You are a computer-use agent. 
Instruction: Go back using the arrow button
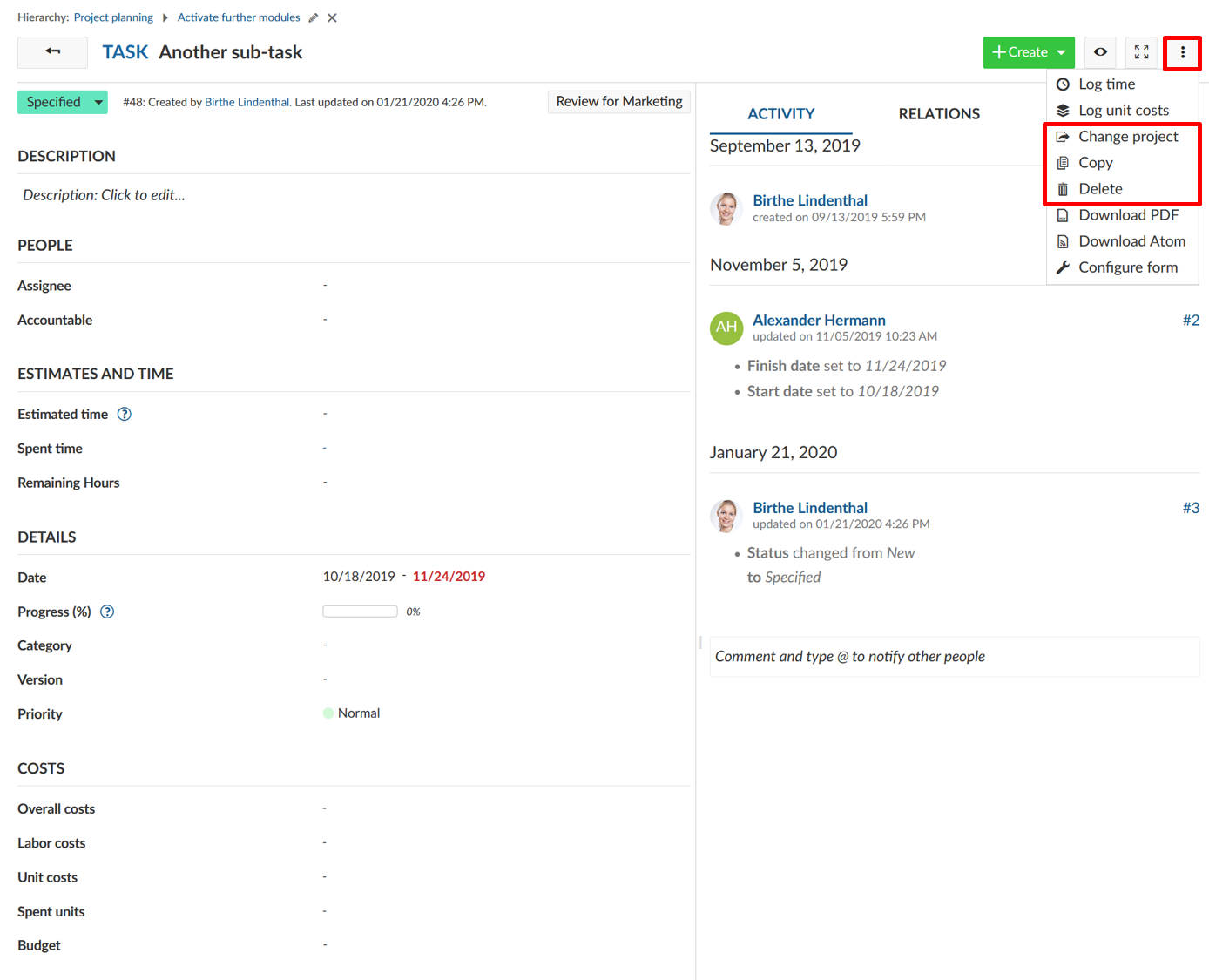pyautogui.click(x=51, y=52)
